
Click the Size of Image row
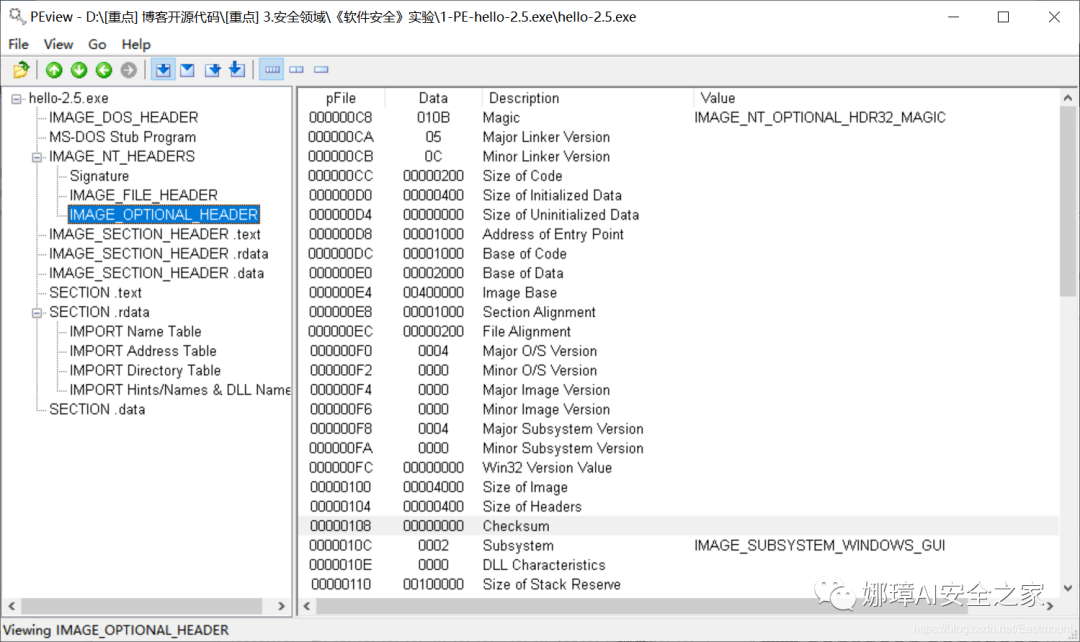[678, 487]
